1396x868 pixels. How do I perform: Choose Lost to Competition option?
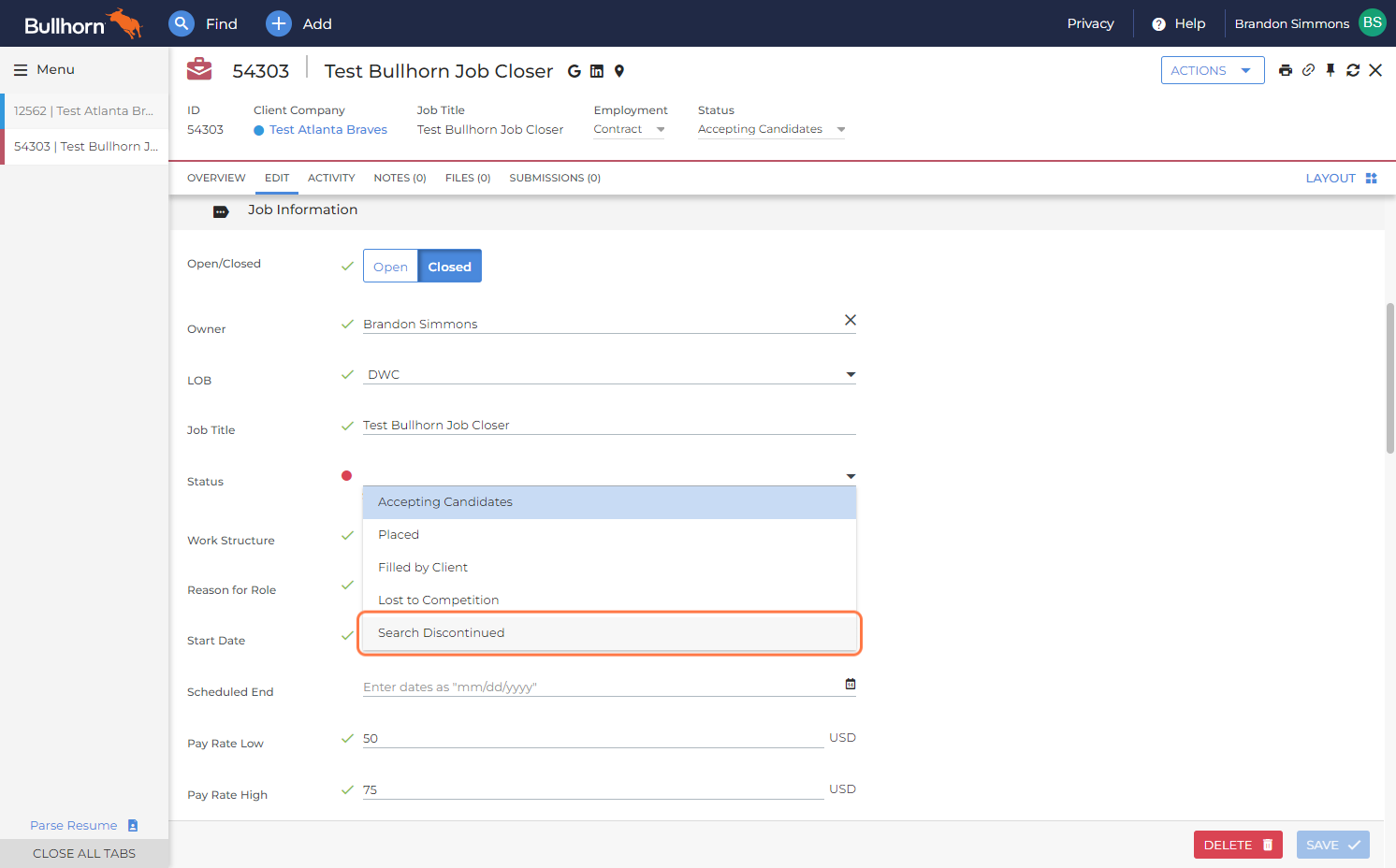click(609, 600)
